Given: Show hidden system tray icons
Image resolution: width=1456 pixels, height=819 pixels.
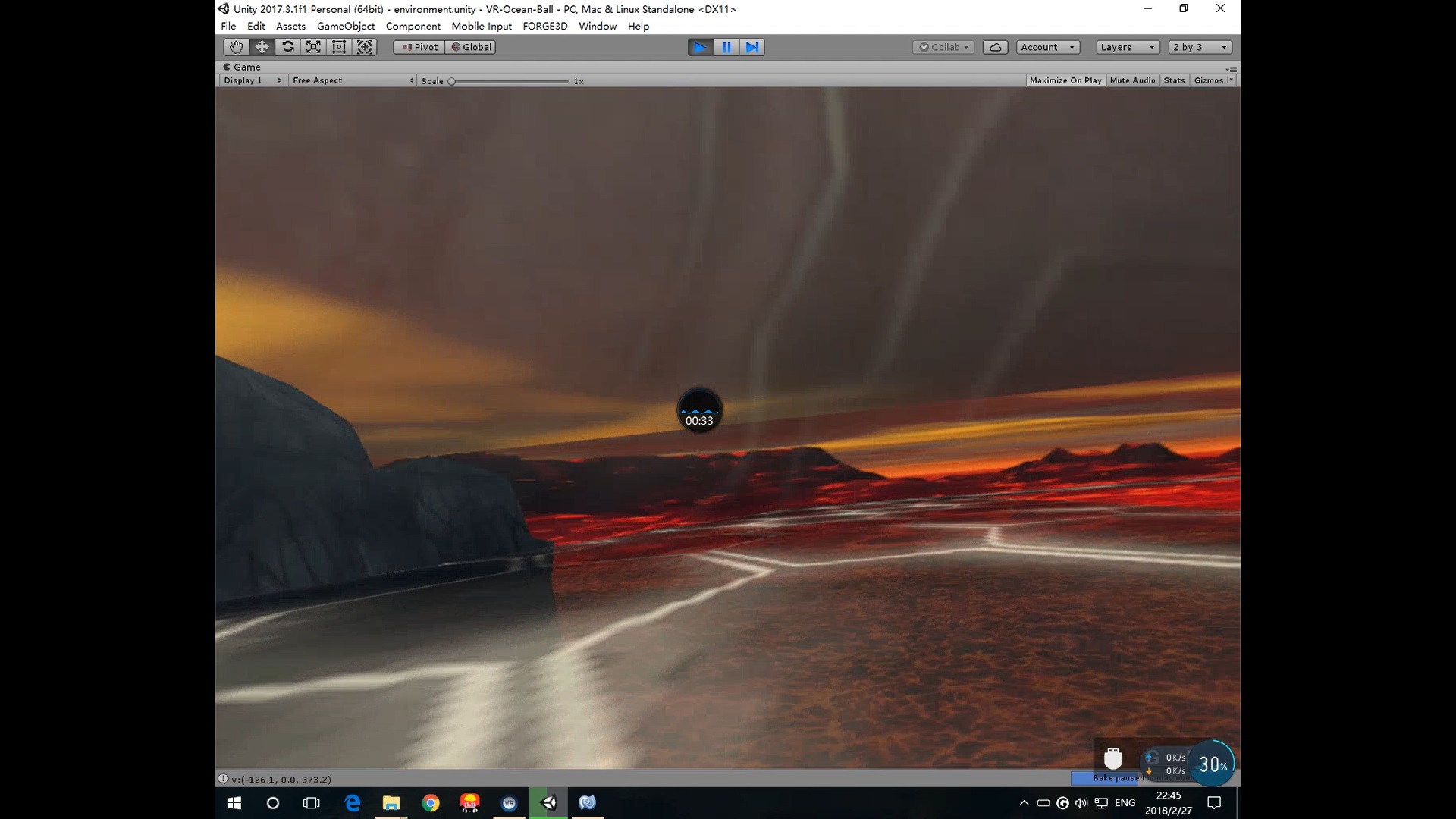Looking at the screenshot, I should 1024,802.
